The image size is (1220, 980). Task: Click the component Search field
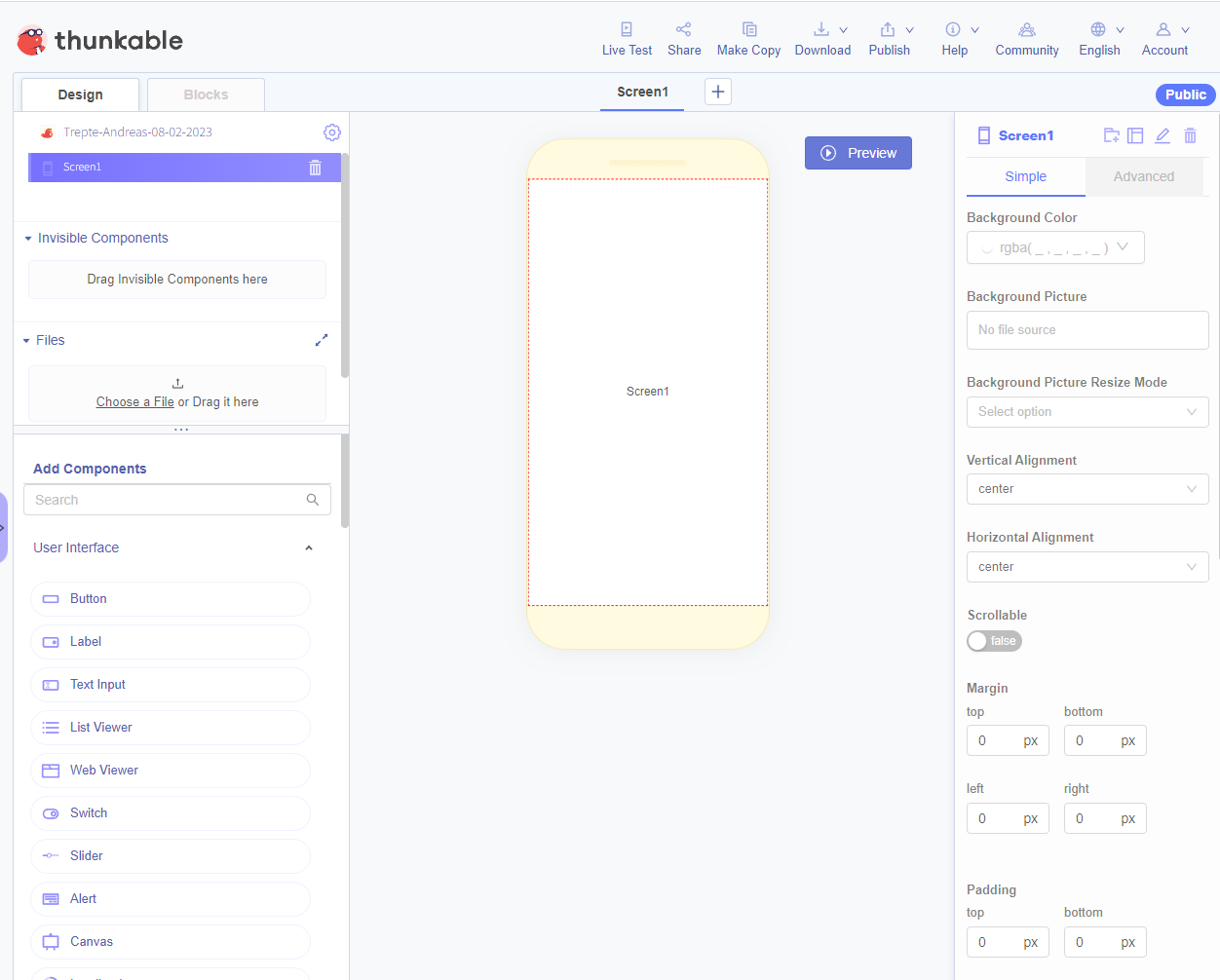pos(177,500)
